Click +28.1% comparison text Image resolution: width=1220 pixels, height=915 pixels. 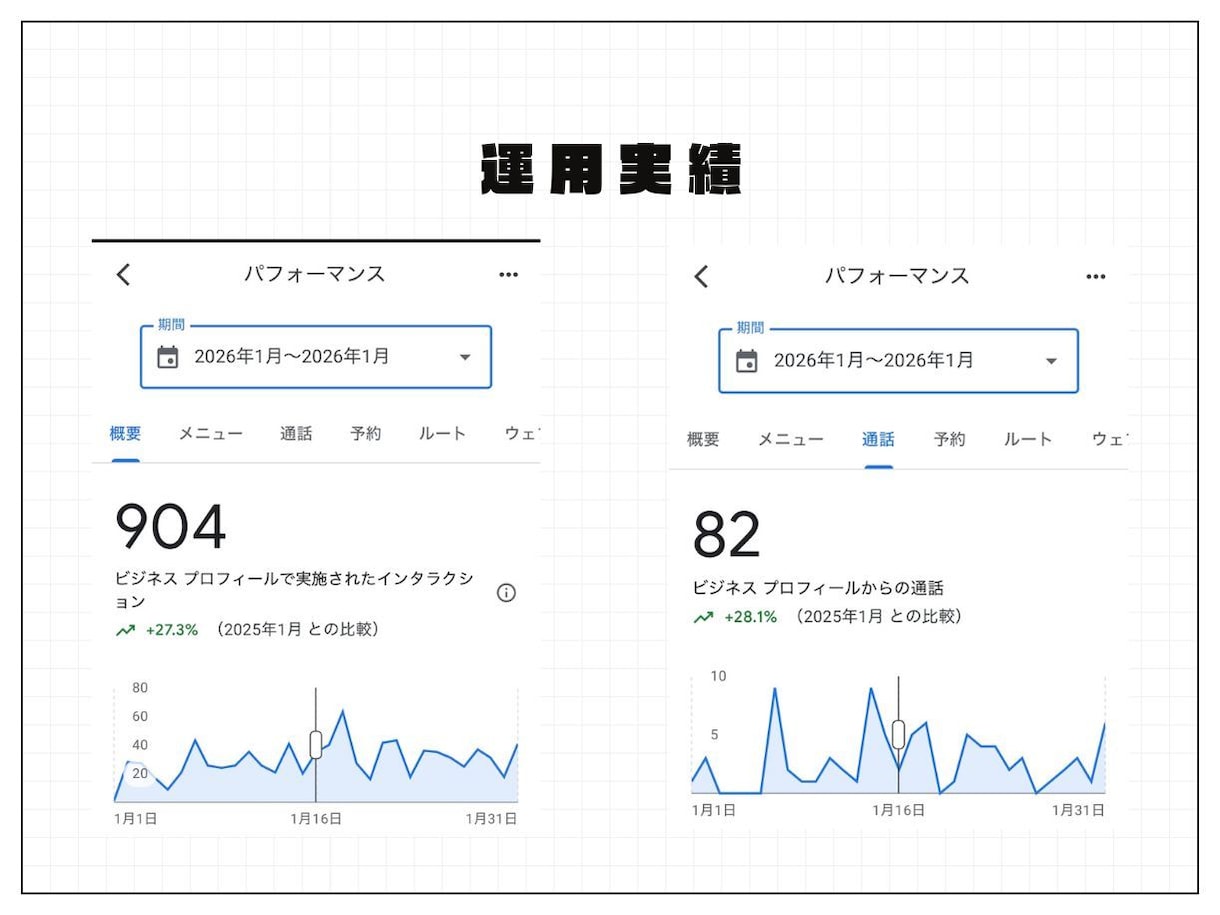pyautogui.click(x=750, y=617)
